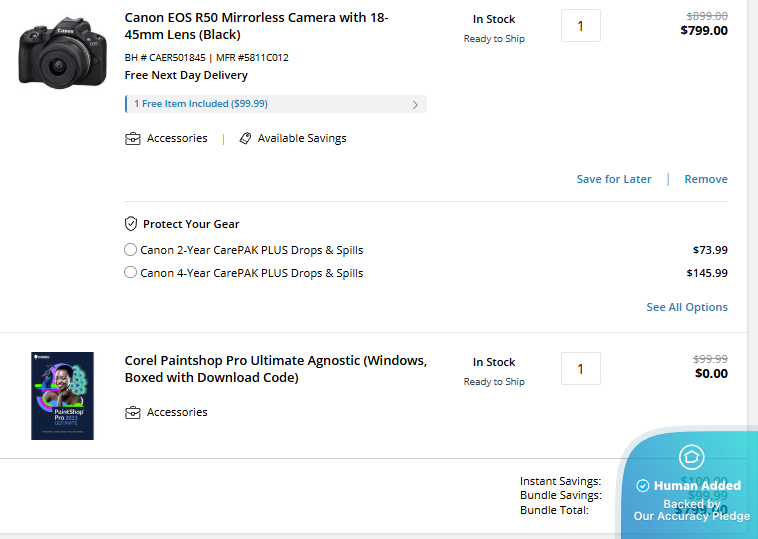Click the Corel Paintshop quantity field
The height and width of the screenshot is (539, 758).
580,369
